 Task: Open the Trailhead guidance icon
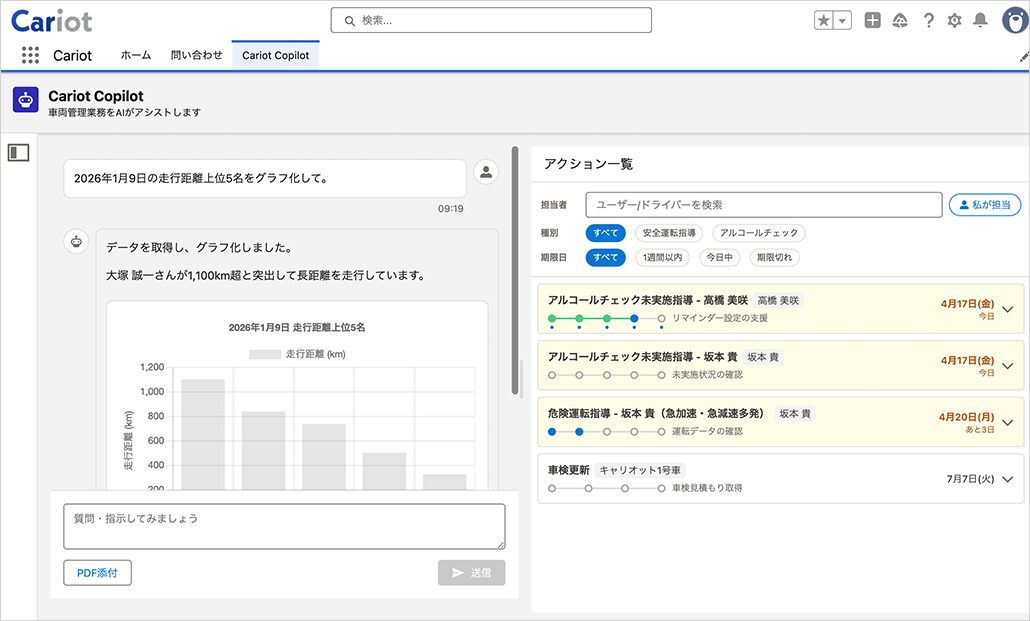[x=900, y=20]
